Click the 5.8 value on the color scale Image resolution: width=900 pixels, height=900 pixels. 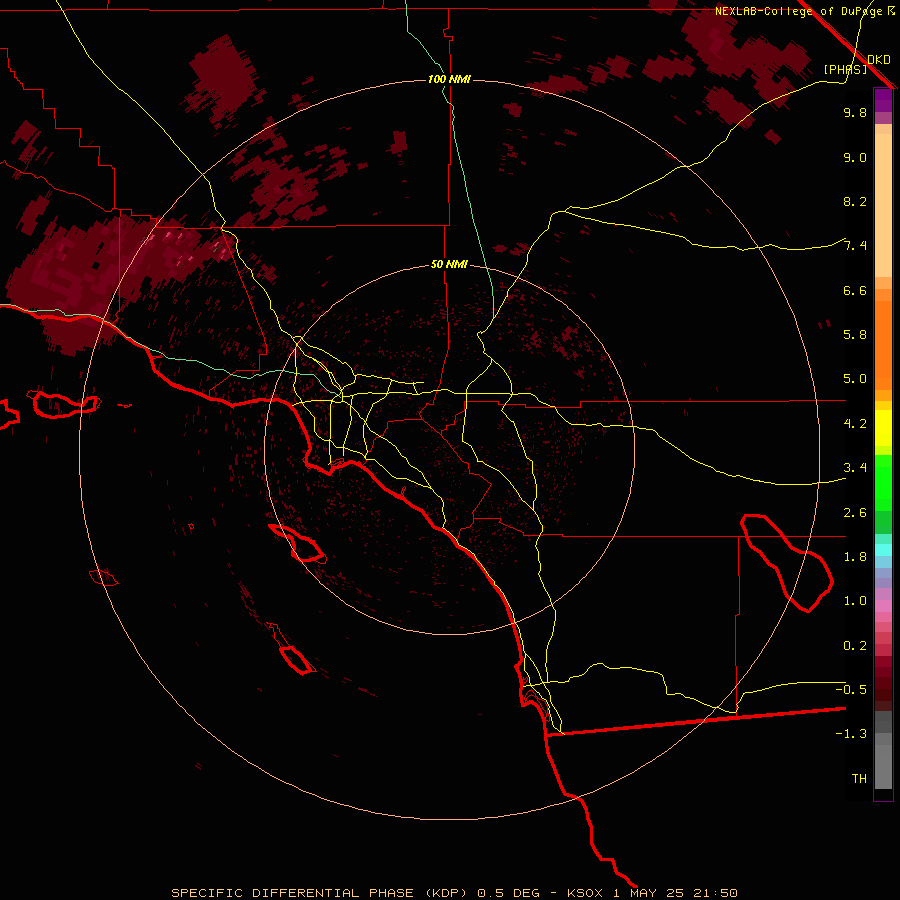855,335
